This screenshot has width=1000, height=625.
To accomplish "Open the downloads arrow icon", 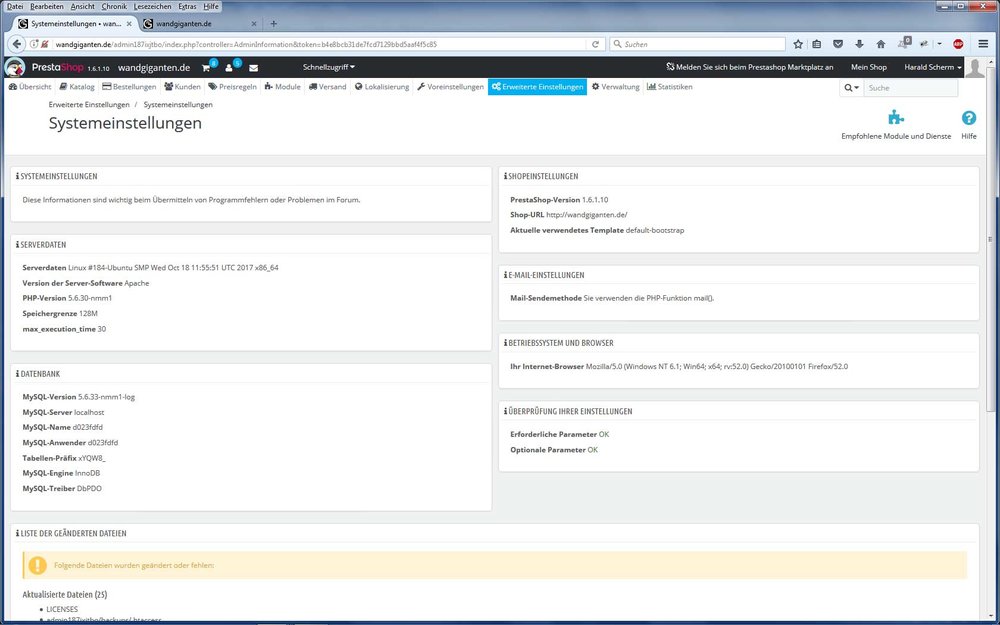I will pos(859,44).
